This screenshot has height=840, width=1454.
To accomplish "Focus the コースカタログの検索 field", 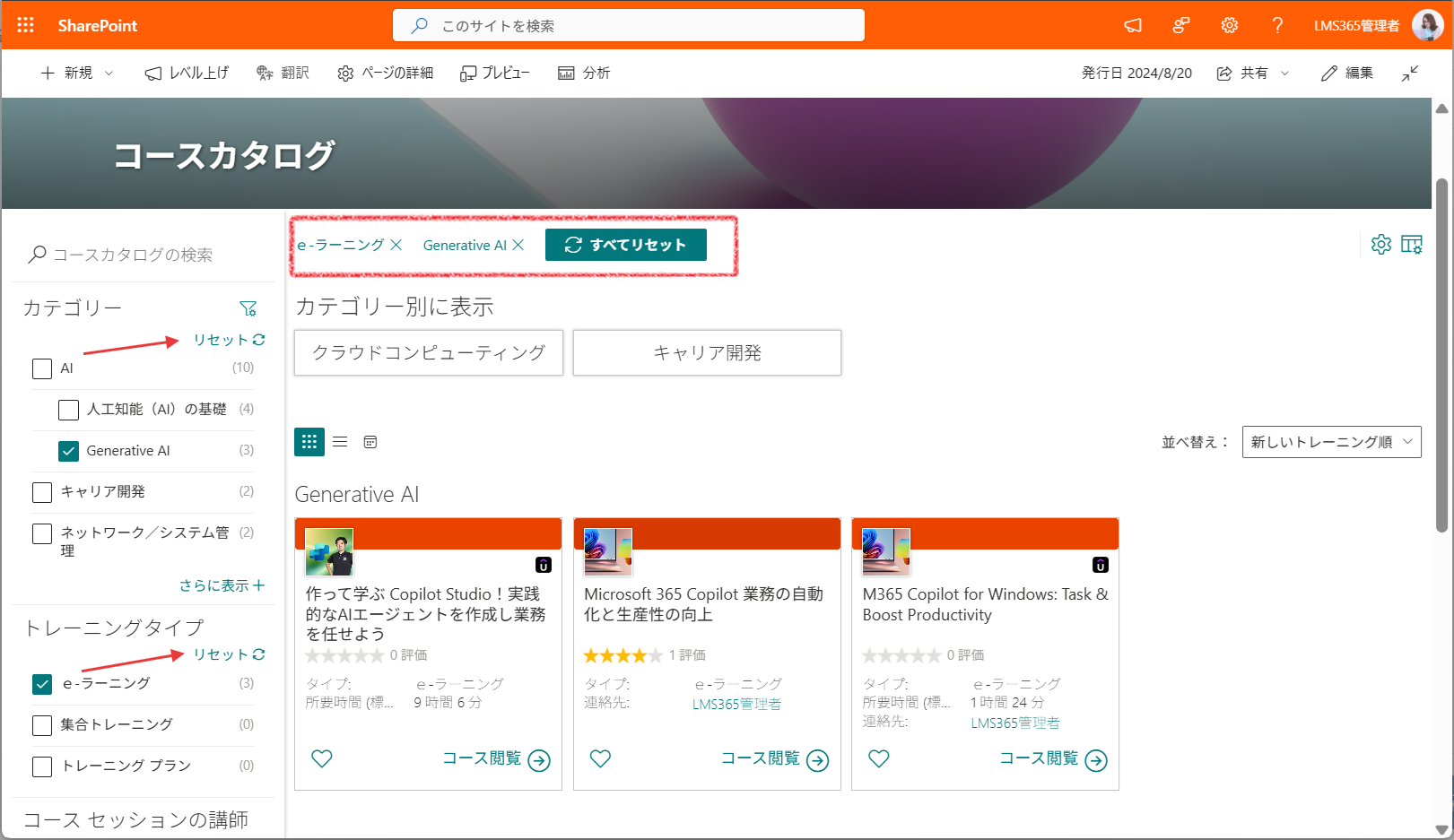I will (x=144, y=255).
